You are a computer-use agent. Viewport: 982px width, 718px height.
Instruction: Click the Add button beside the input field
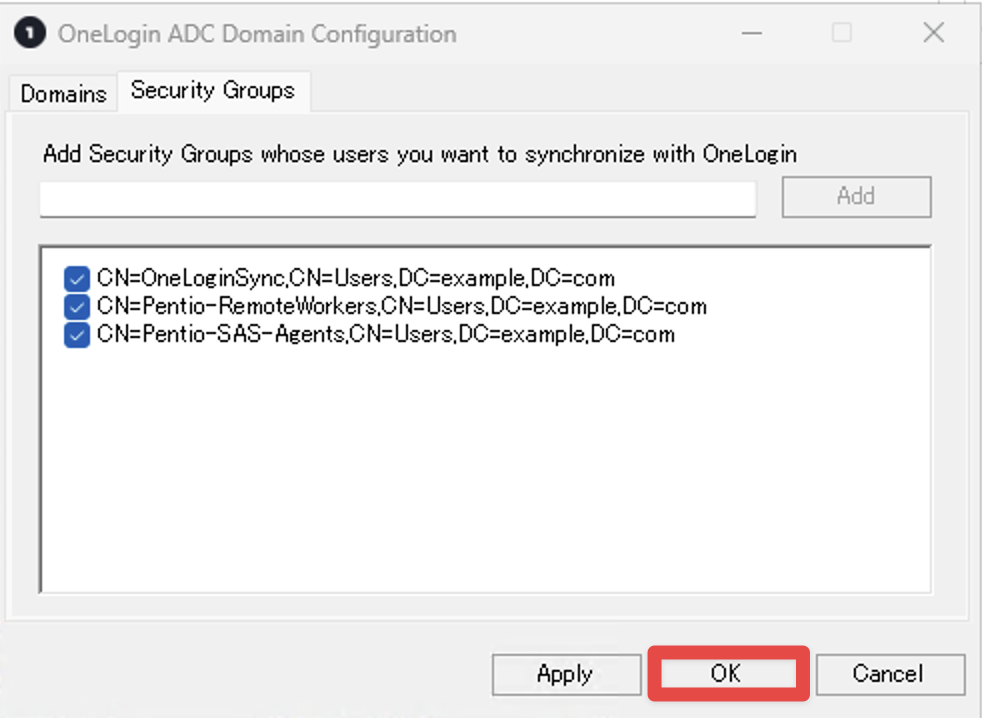[x=856, y=197]
